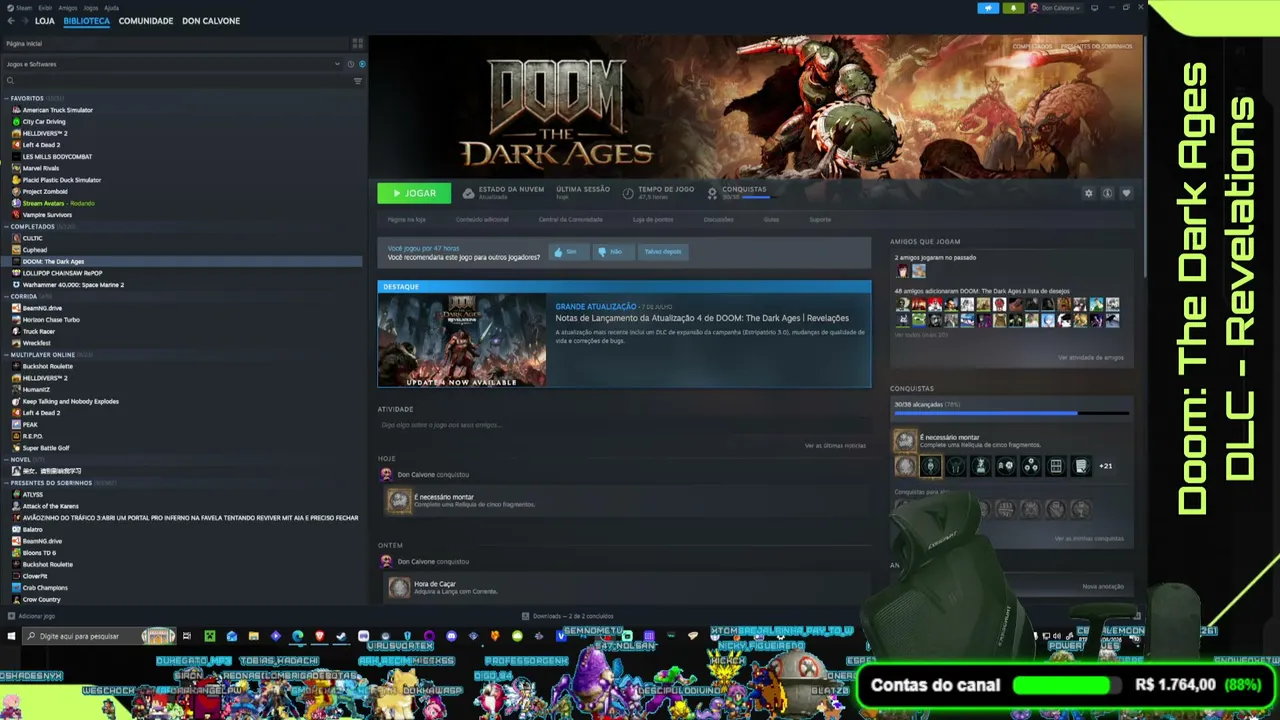The height and width of the screenshot is (720, 1280).
Task: Open the Jogos e Softwares filter dropdown
Action: click(x=172, y=64)
